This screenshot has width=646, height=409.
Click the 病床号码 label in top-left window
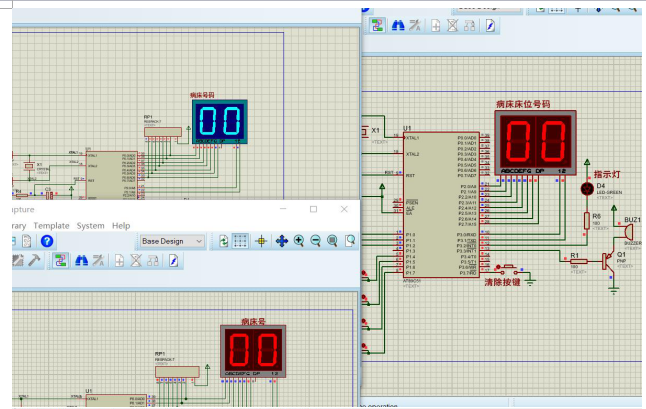(x=202, y=95)
